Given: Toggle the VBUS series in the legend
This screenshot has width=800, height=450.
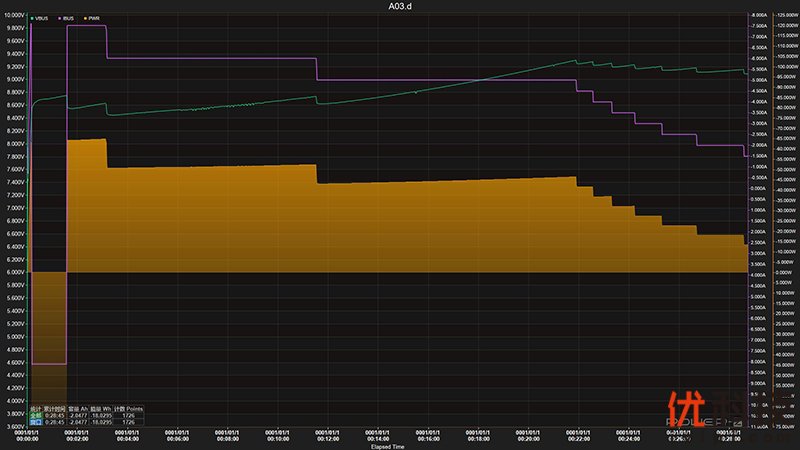Looking at the screenshot, I should pos(43,18).
